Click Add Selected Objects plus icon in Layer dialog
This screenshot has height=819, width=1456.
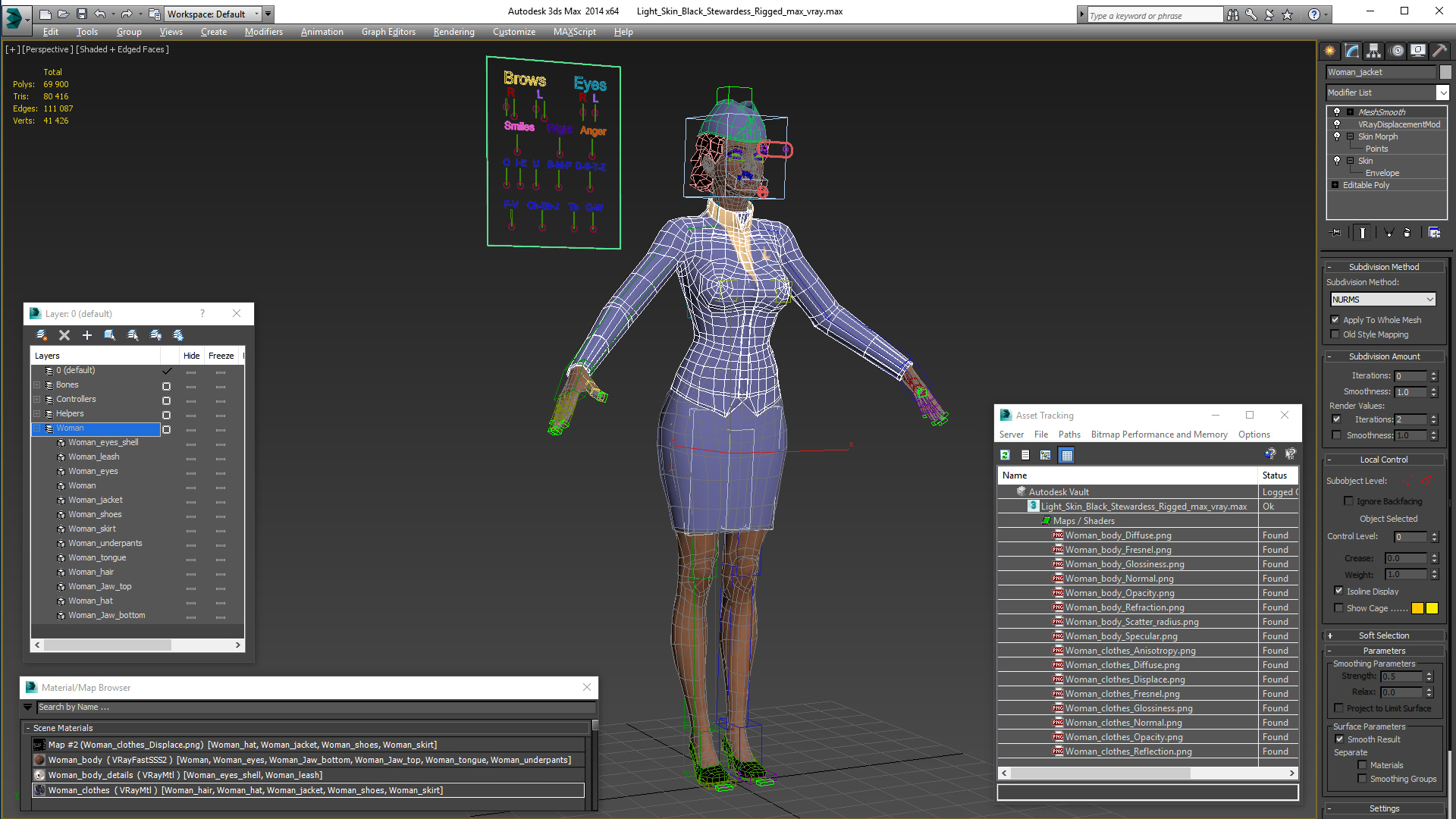[87, 335]
